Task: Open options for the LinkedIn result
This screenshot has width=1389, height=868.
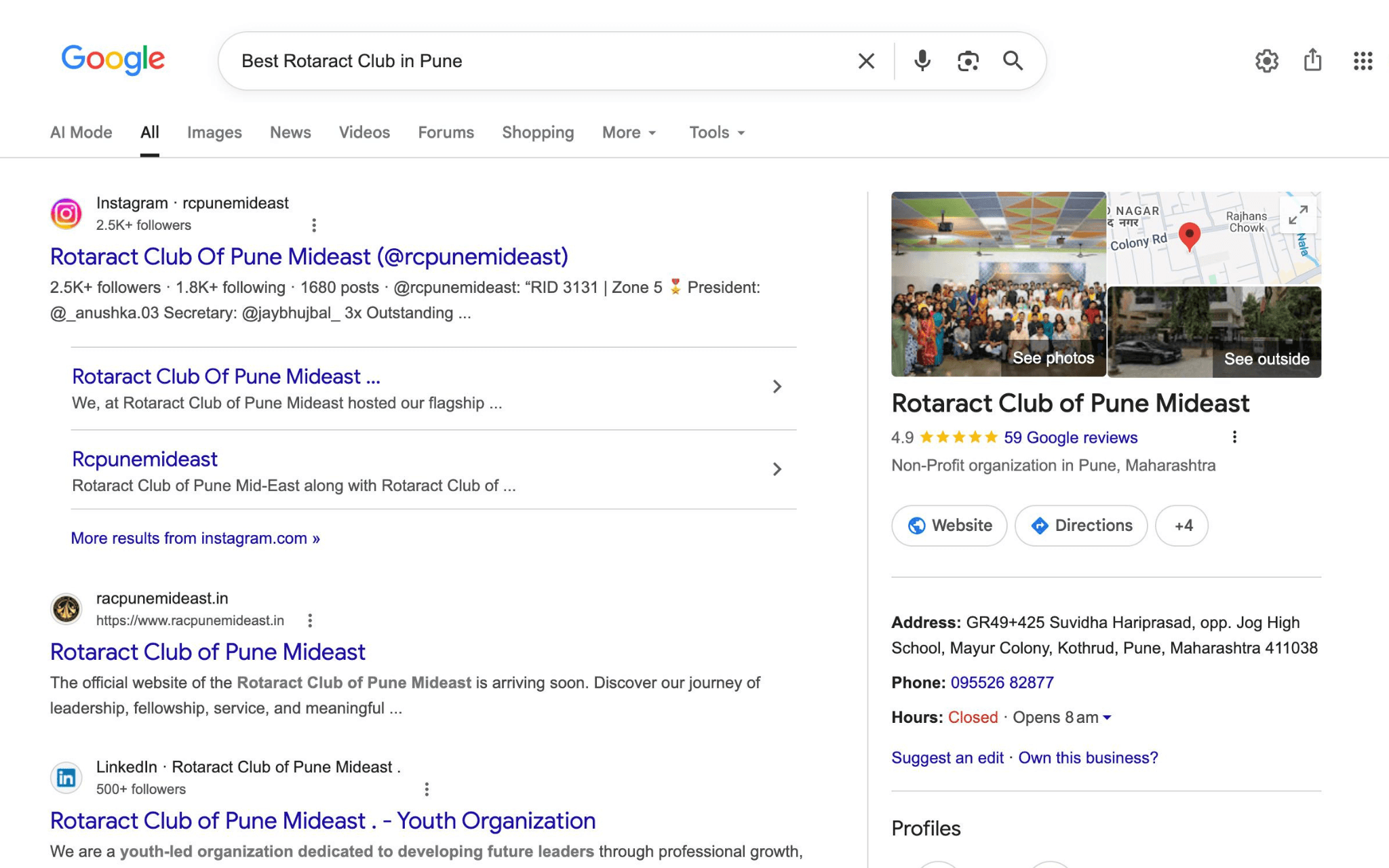Action: click(427, 789)
